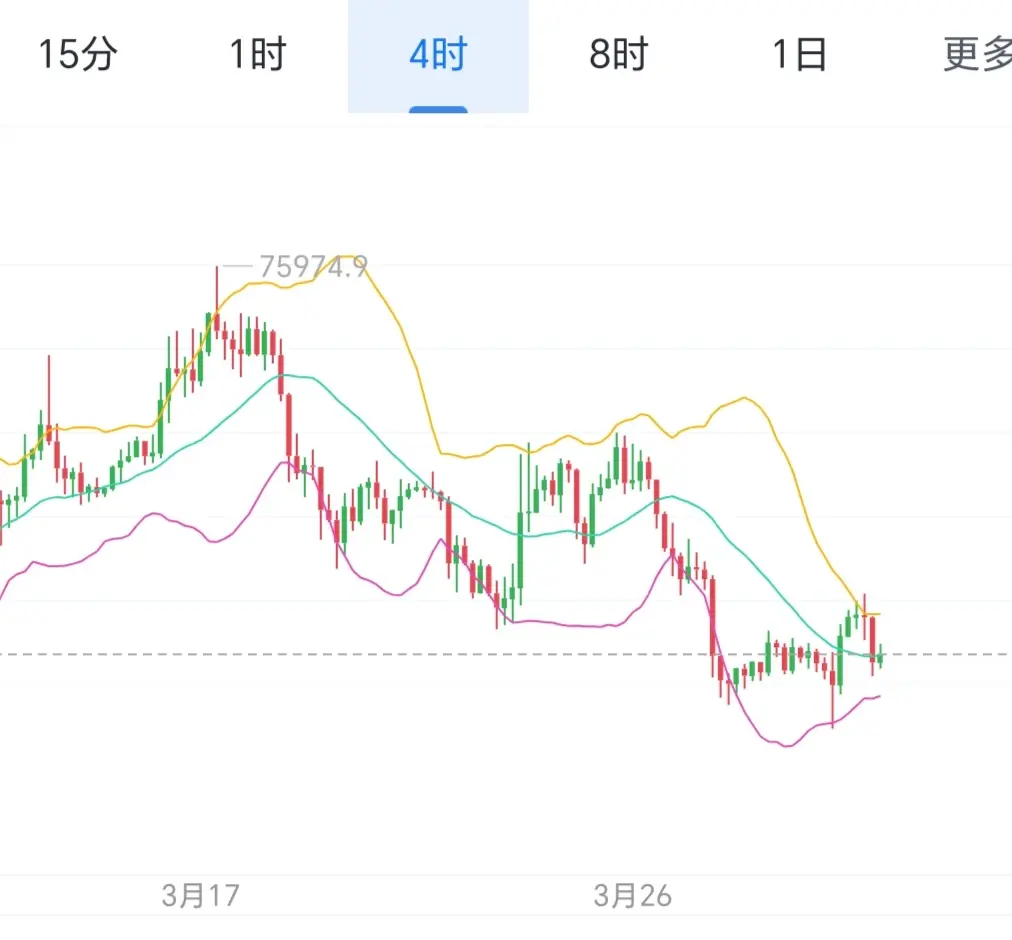The height and width of the screenshot is (940, 1012).
Task: Switch chart to the 8时 interval
Action: [618, 55]
